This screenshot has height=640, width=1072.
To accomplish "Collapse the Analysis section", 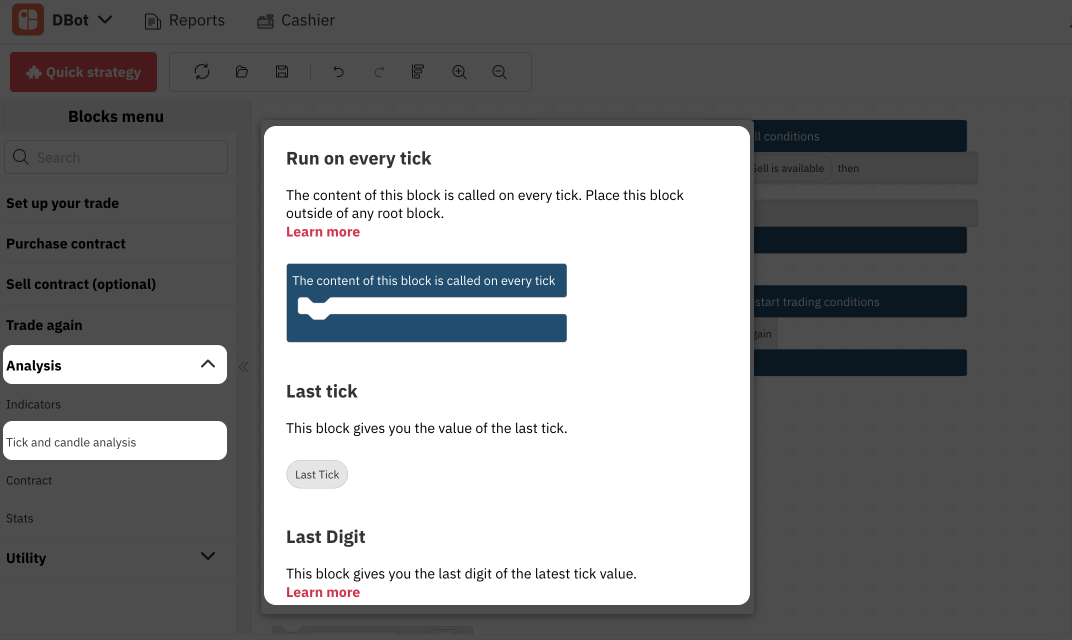I will click(114, 364).
